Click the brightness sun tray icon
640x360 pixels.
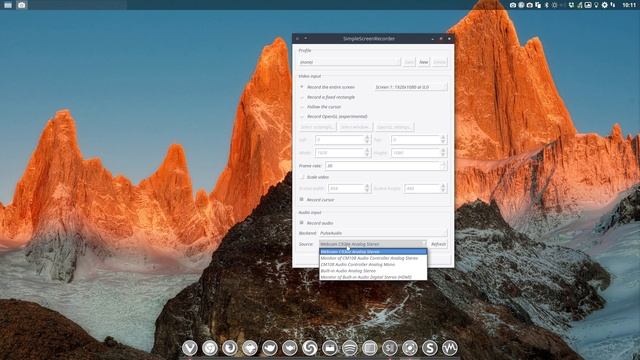[x=554, y=5]
